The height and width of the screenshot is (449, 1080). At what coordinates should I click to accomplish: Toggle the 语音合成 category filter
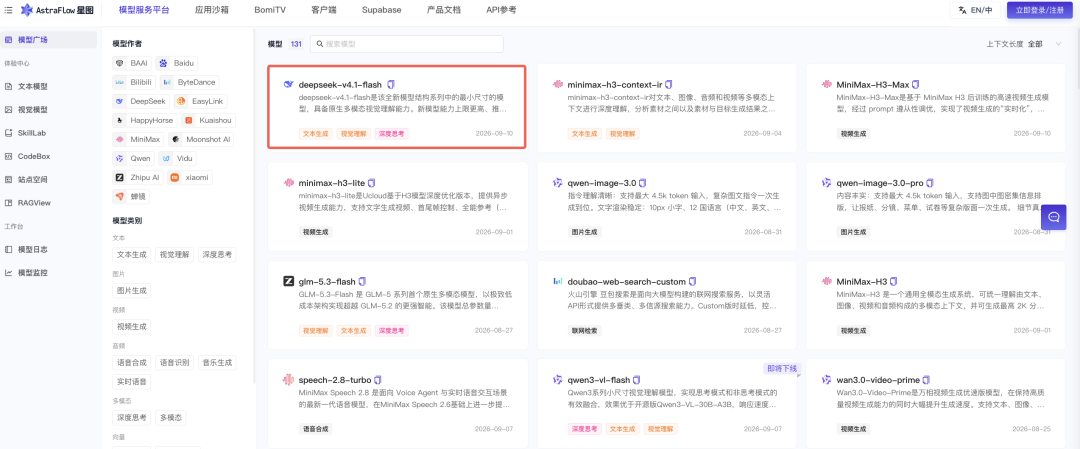click(132, 362)
